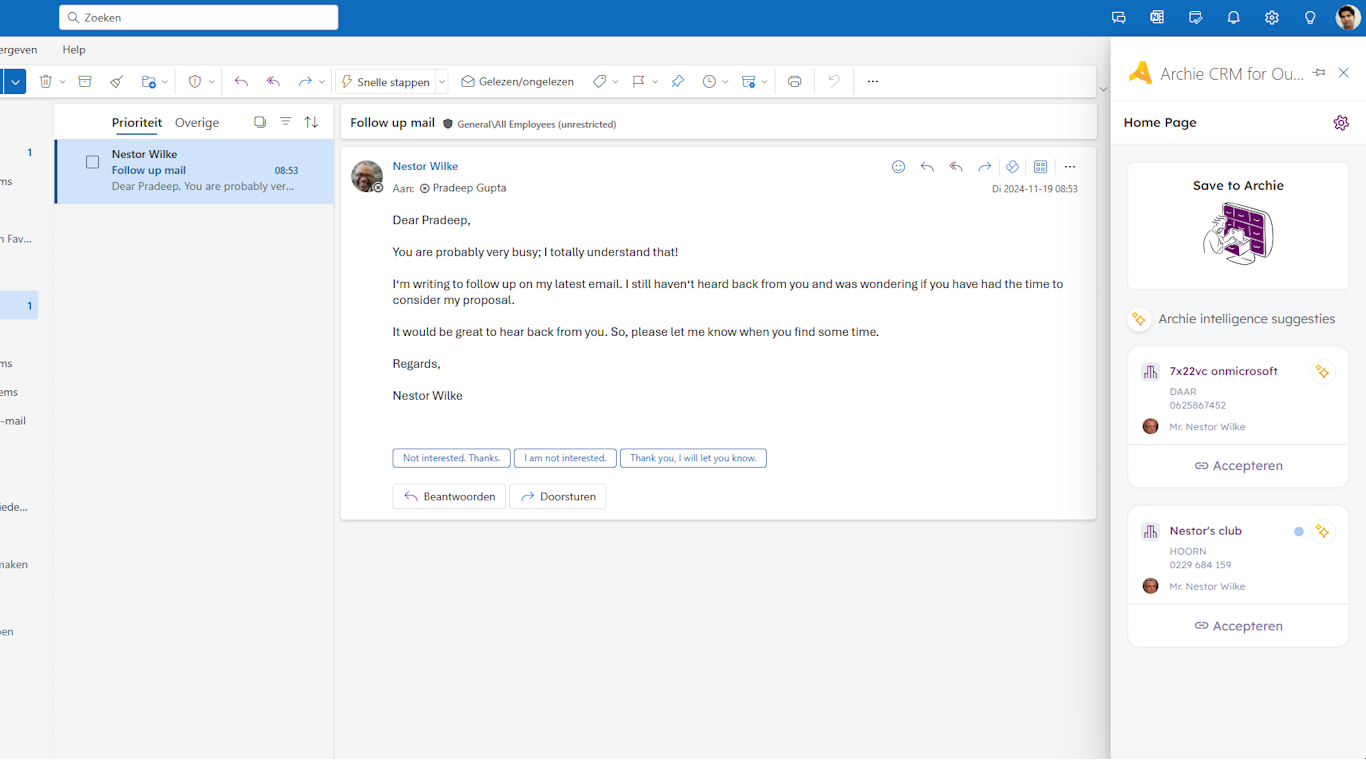Open Outlook settings gear in top bar
This screenshot has width=1366, height=768.
pos(1271,18)
